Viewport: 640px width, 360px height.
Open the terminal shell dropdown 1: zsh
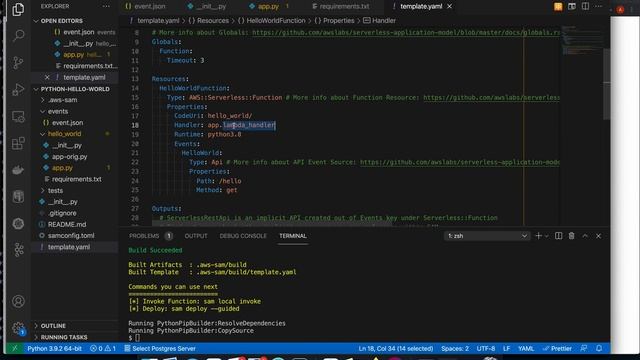click(x=487, y=236)
